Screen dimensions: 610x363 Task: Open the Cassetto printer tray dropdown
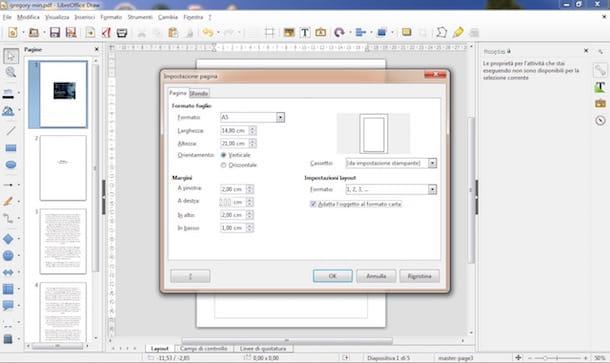coord(432,163)
